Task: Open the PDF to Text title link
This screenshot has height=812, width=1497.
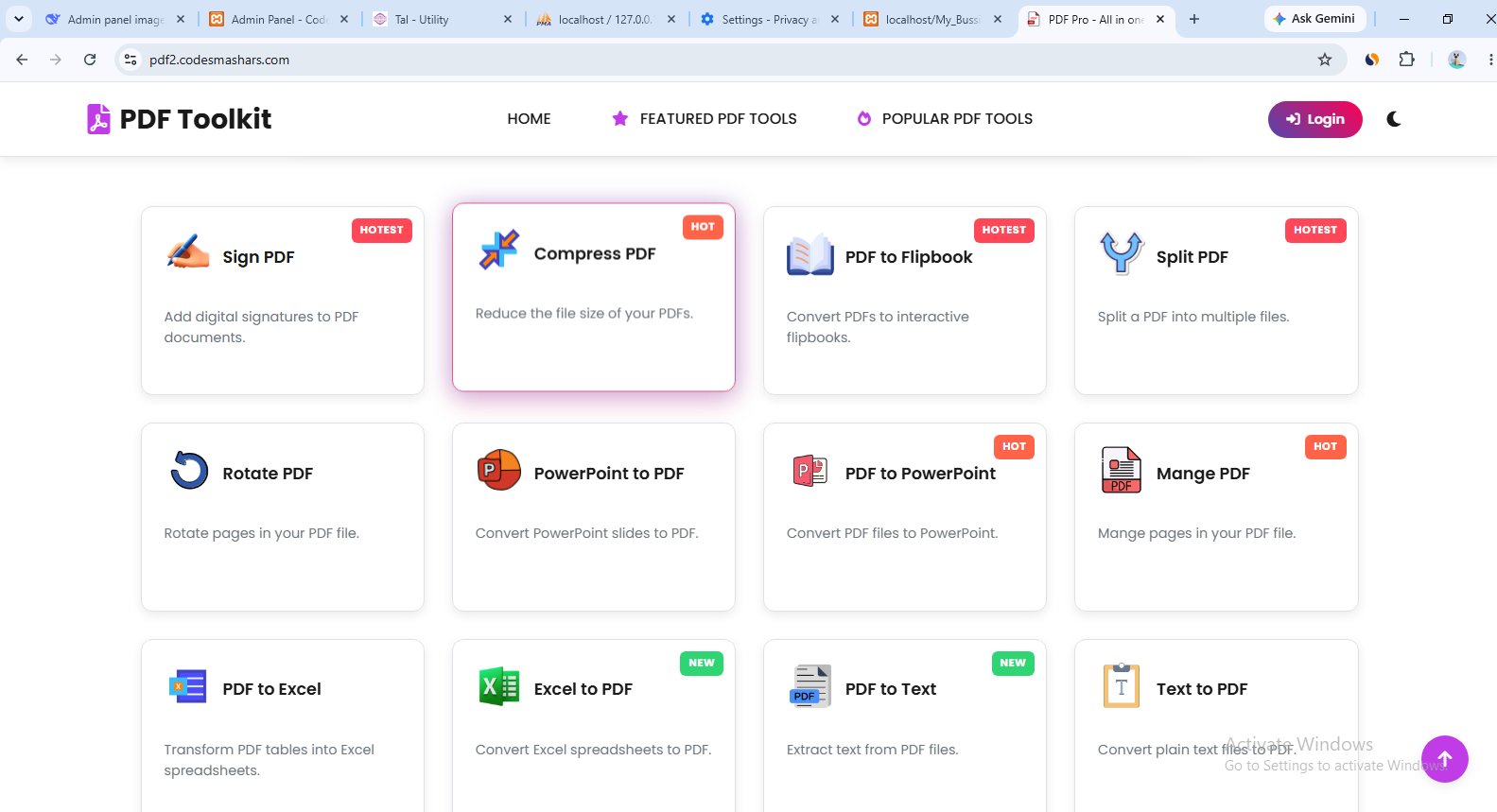Action: point(891,689)
